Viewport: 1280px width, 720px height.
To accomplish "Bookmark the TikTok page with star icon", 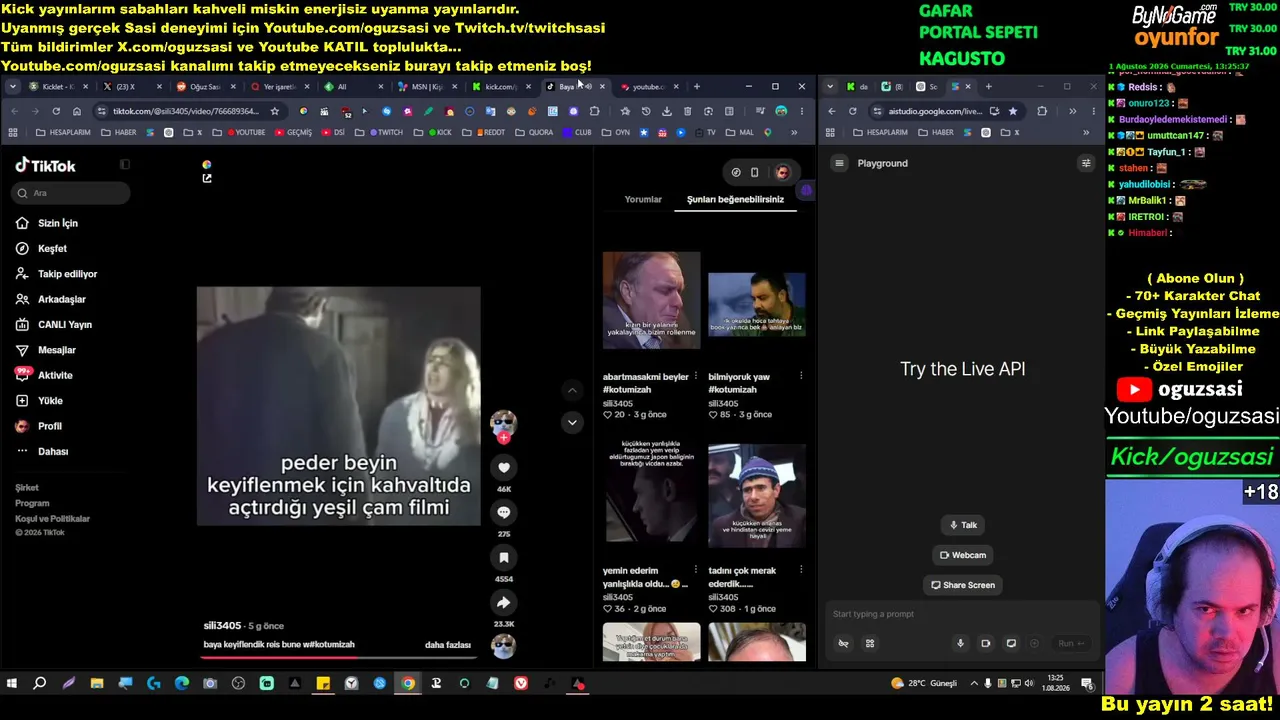I will click(275, 111).
